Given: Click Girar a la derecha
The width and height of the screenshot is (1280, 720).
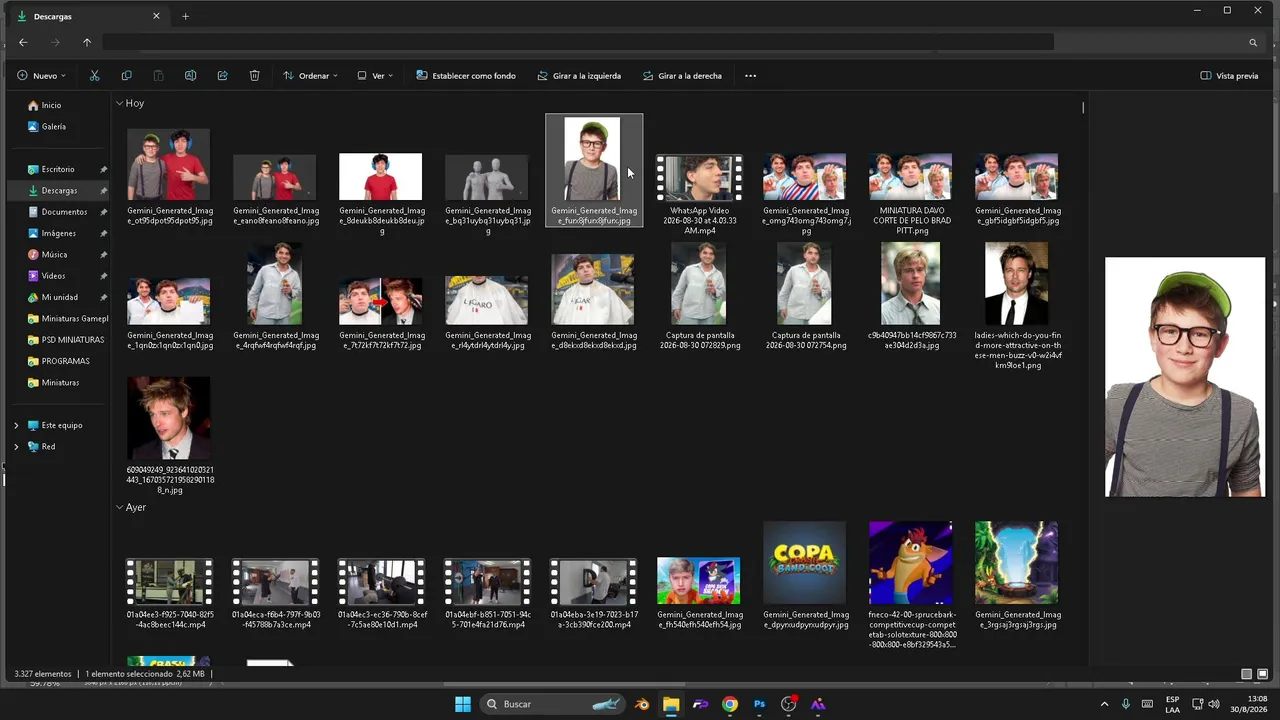Looking at the screenshot, I should [682, 75].
